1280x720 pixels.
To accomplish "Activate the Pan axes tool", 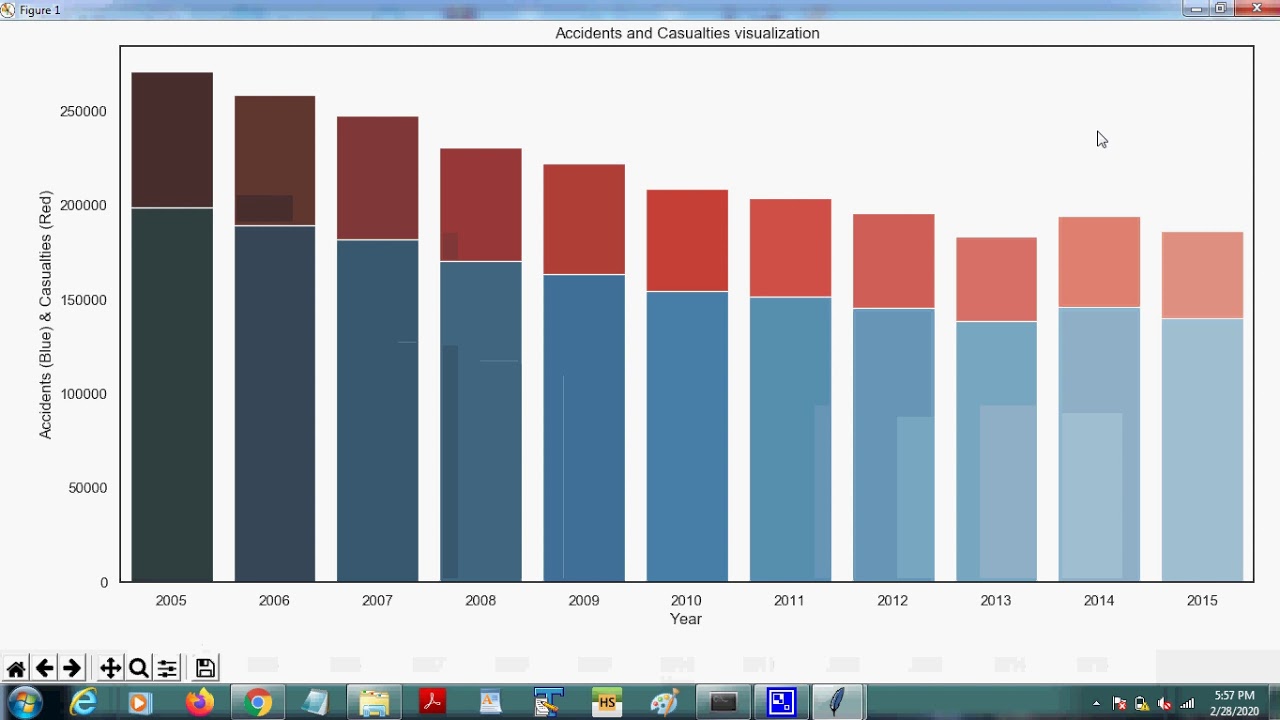I will coord(111,669).
